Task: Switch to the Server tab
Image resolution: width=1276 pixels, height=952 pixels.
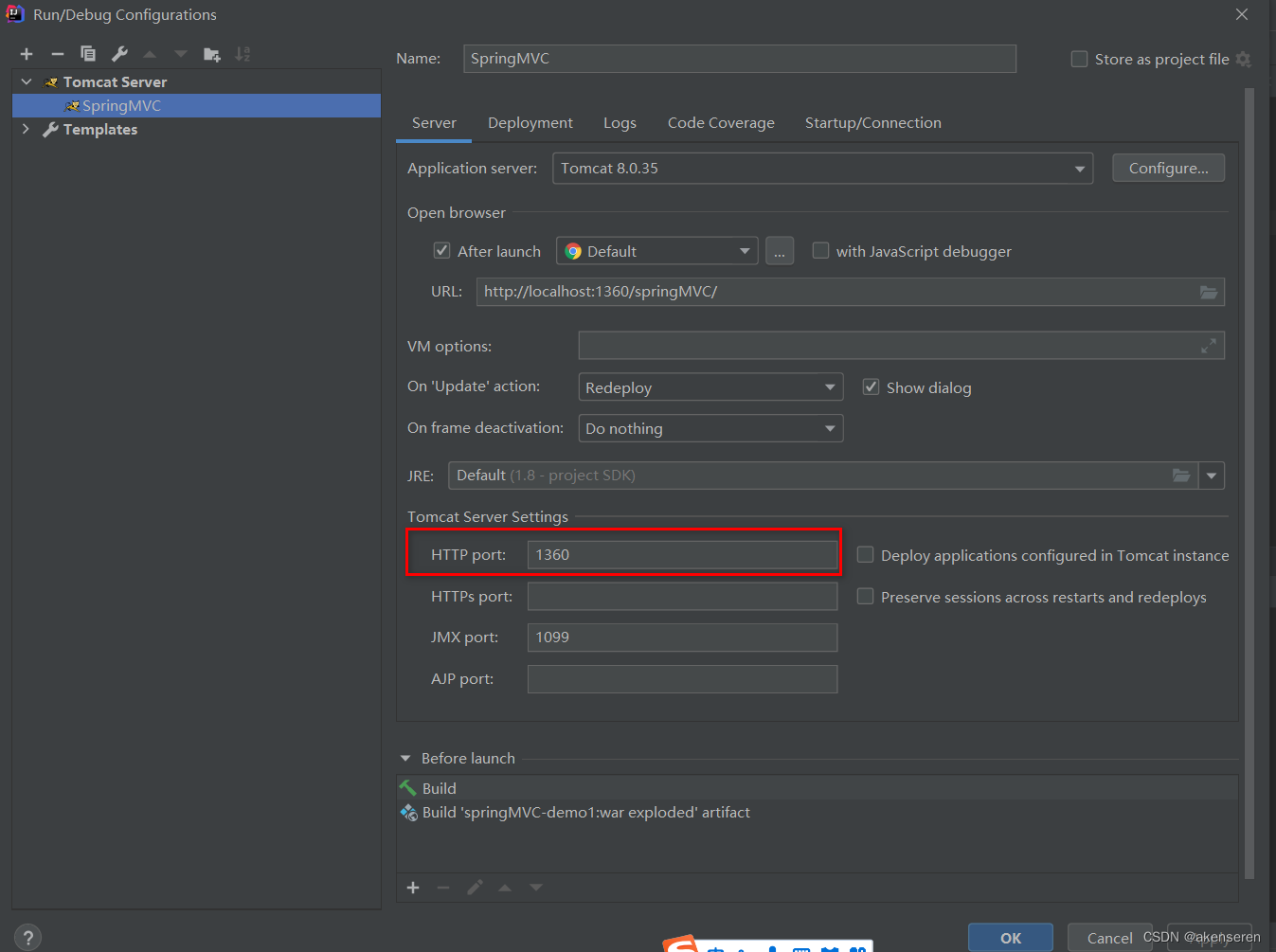Action: pyautogui.click(x=434, y=123)
